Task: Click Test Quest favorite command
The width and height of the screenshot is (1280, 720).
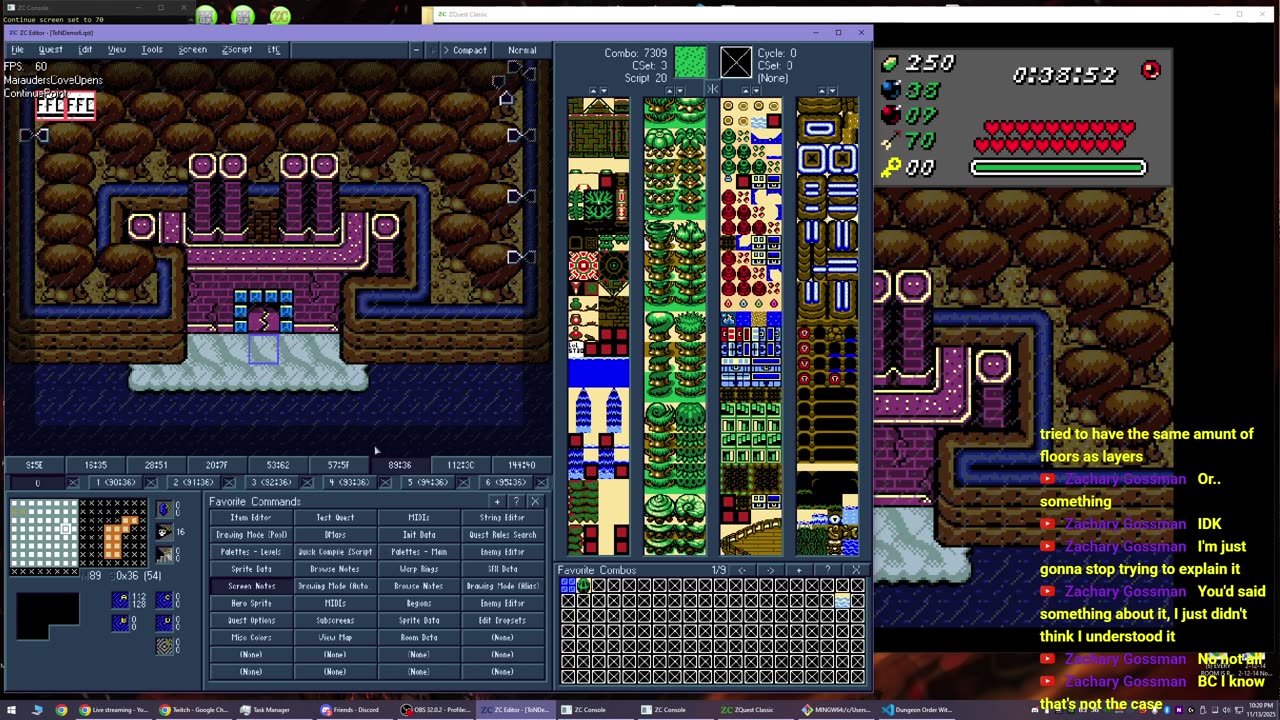Action: tap(335, 518)
